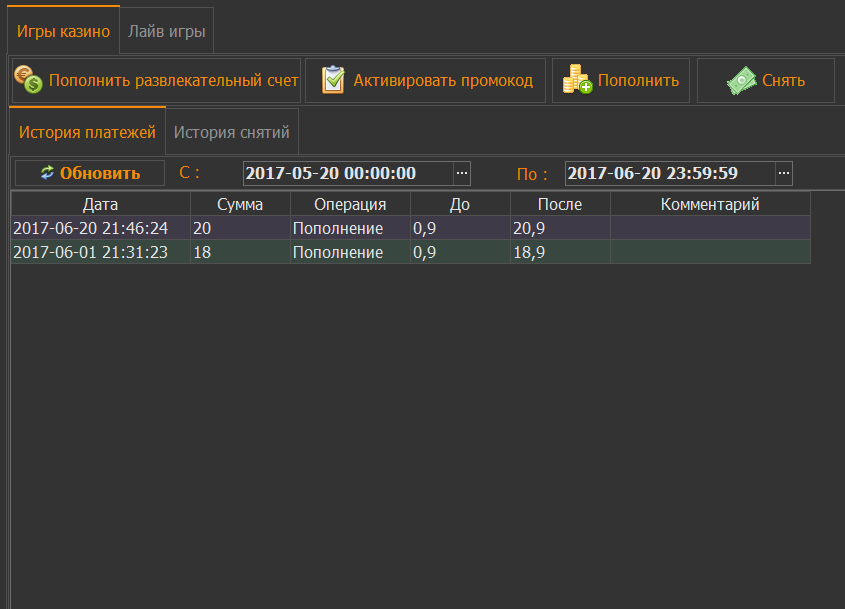Open the end date picker ellipsis button
The height and width of the screenshot is (609, 845).
coord(784,173)
